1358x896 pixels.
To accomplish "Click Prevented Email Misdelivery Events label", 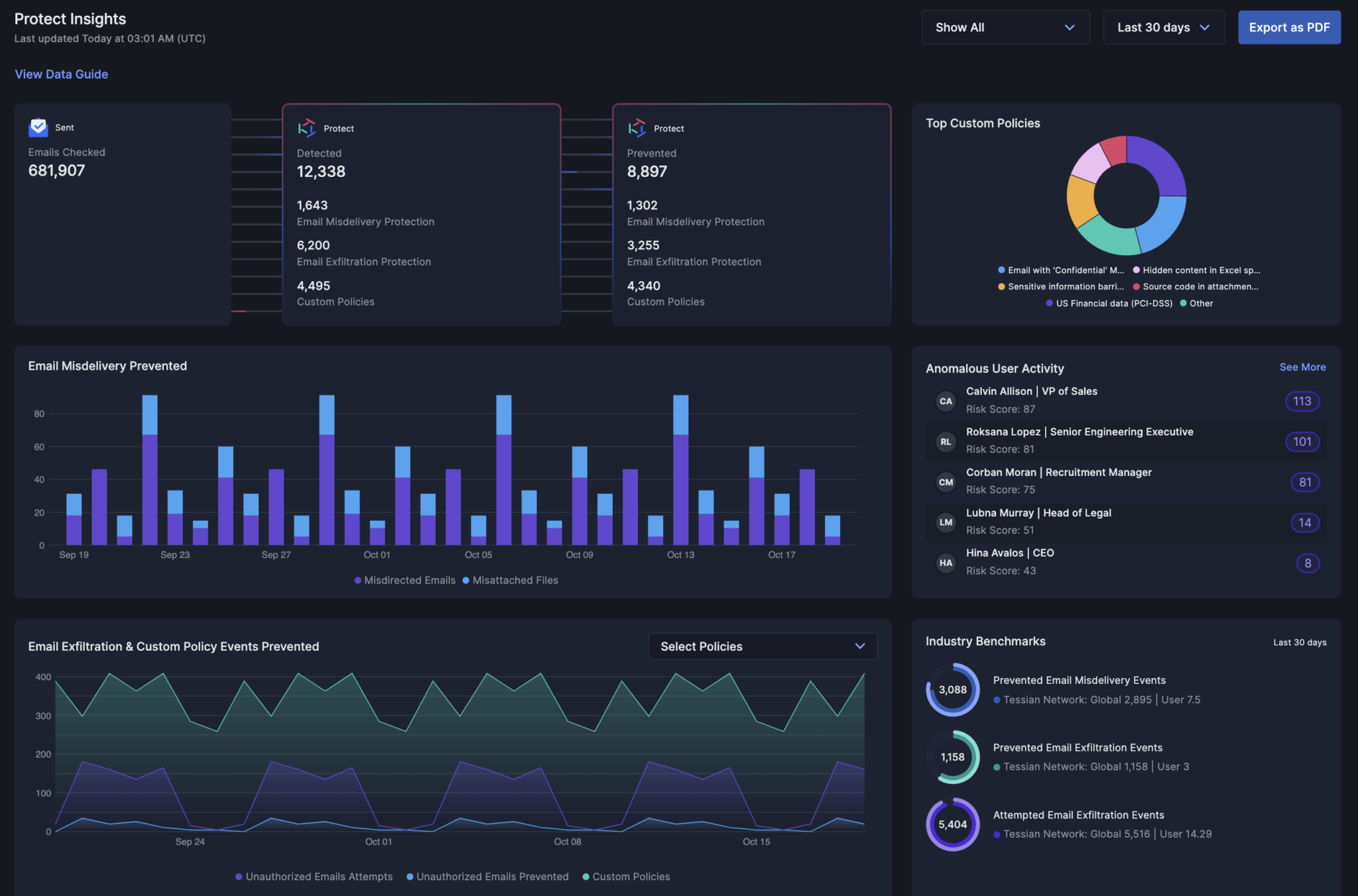I will pyautogui.click(x=1079, y=680).
